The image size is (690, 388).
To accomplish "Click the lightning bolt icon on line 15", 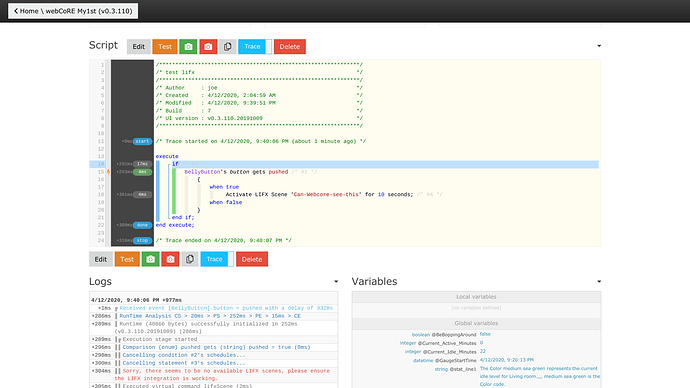I will pos(109,172).
